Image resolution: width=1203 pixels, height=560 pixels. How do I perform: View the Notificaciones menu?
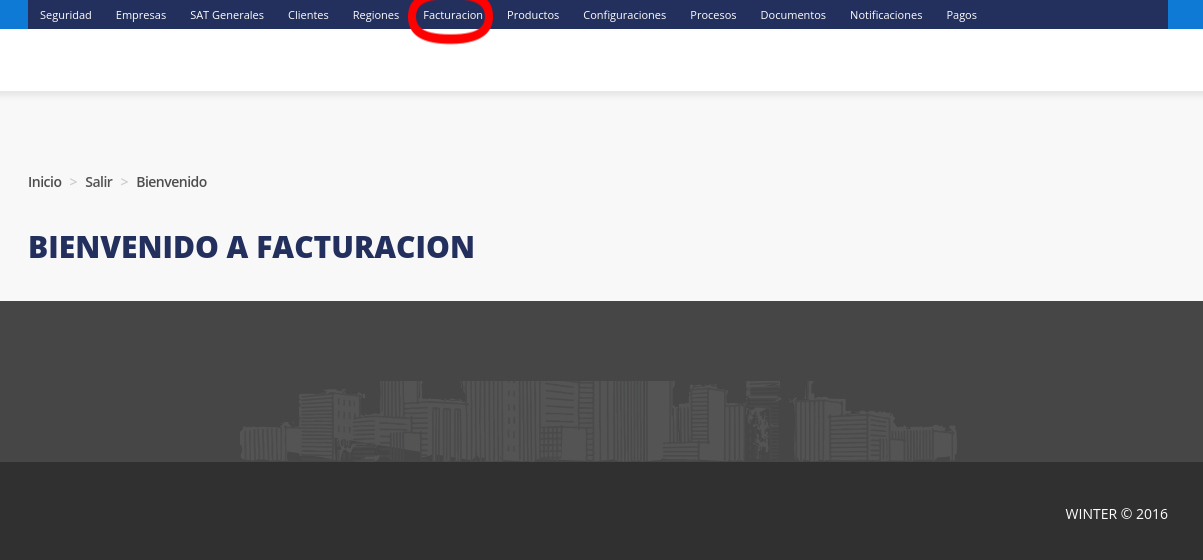tap(886, 15)
